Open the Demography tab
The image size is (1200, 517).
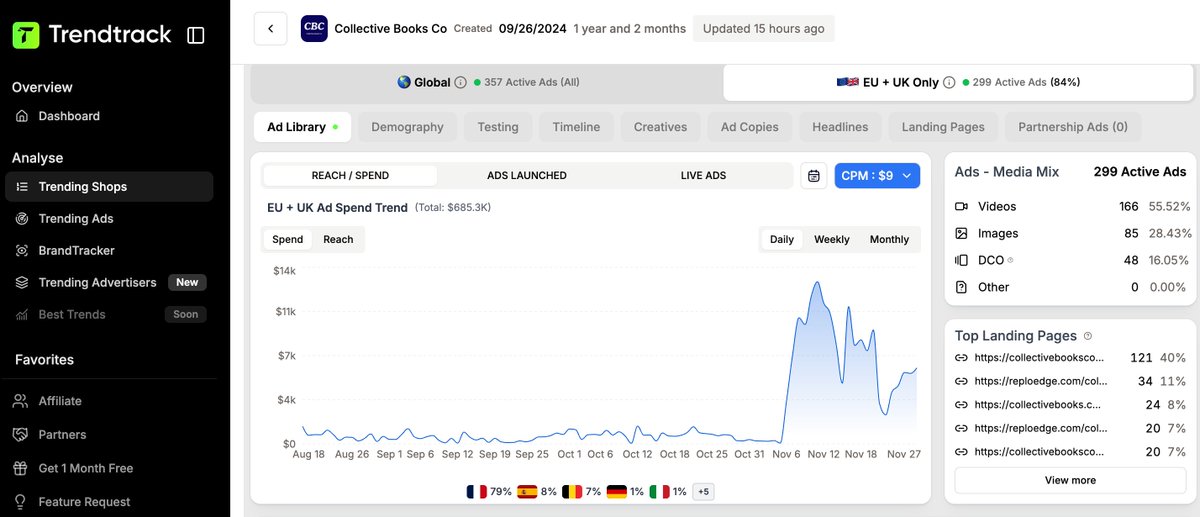407,127
